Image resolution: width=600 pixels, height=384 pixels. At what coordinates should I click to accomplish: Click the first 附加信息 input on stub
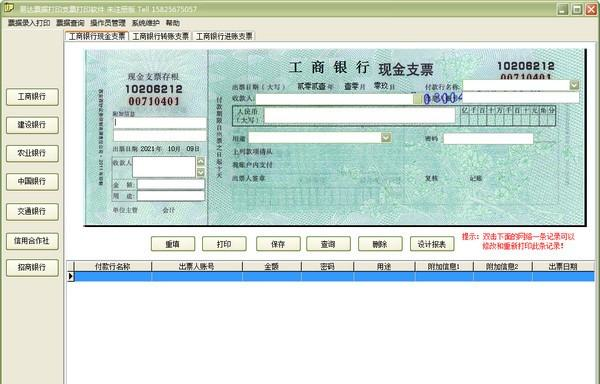point(160,123)
